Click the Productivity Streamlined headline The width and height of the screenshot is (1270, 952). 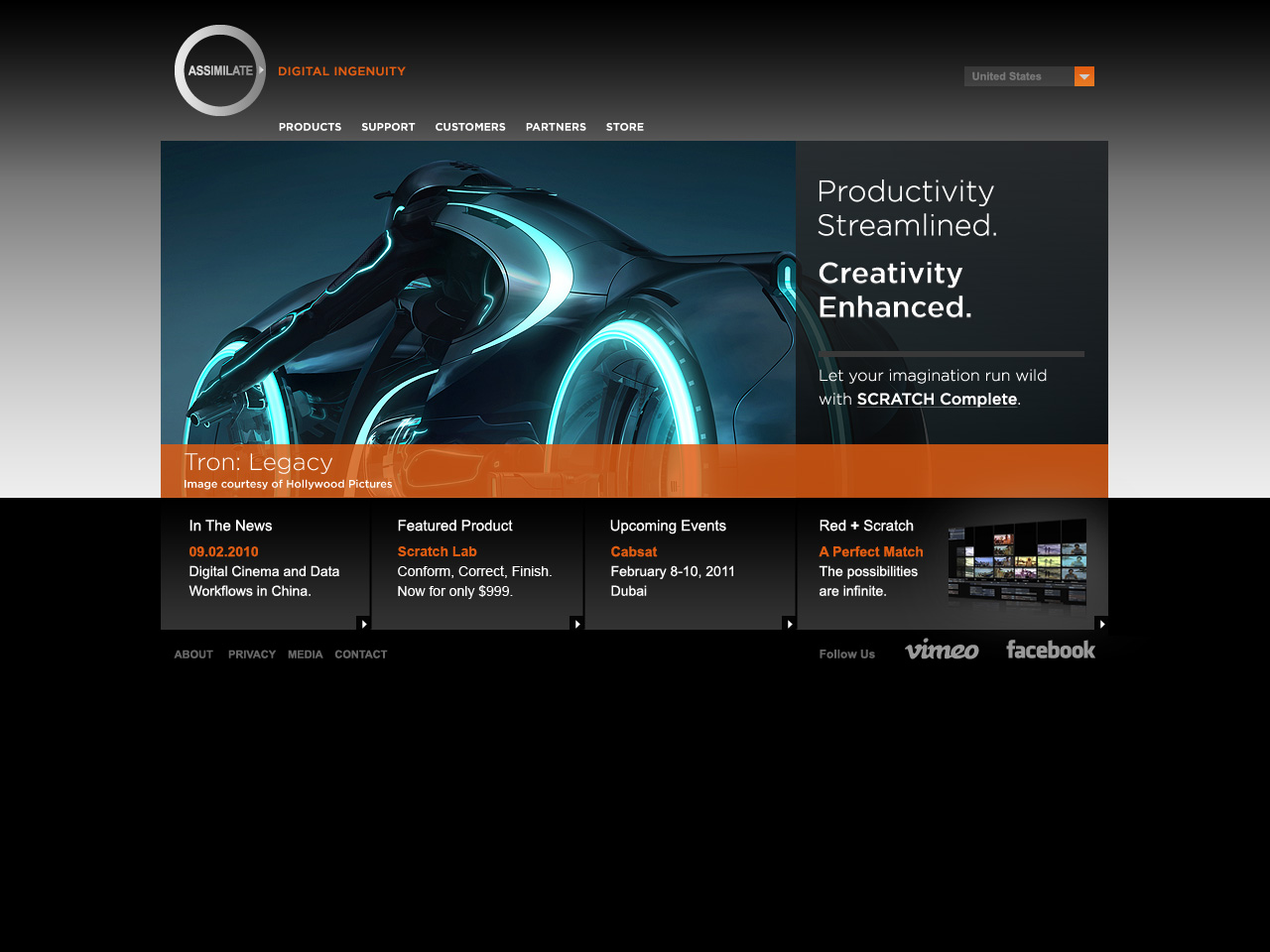click(907, 208)
